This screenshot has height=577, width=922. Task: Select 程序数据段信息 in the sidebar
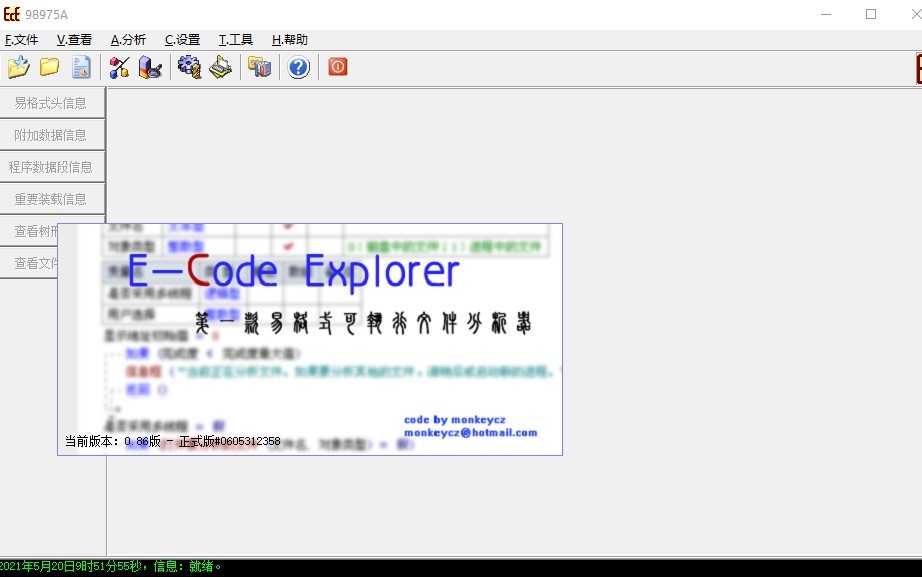(x=52, y=166)
